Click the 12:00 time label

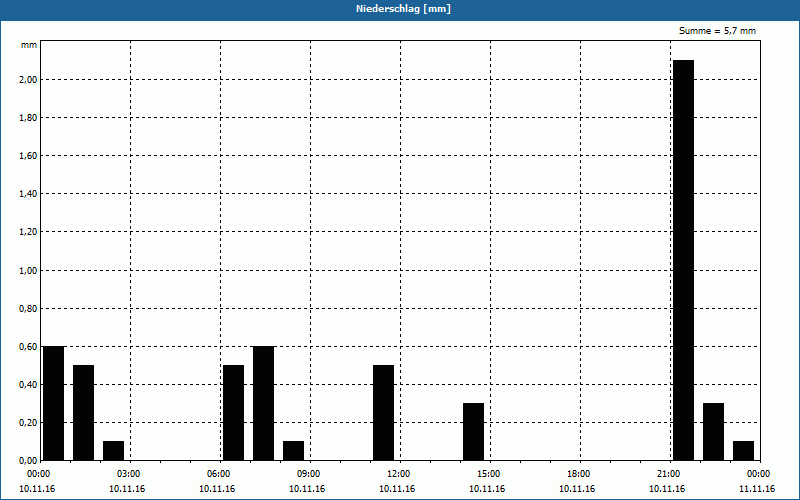point(399,474)
